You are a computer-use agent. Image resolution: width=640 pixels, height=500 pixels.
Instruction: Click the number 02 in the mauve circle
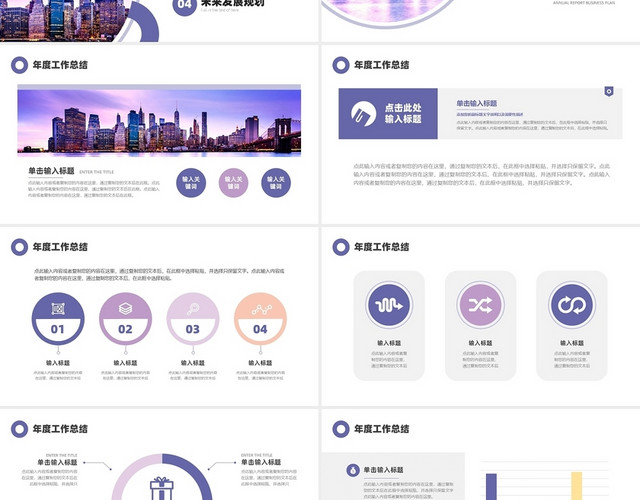click(x=125, y=329)
